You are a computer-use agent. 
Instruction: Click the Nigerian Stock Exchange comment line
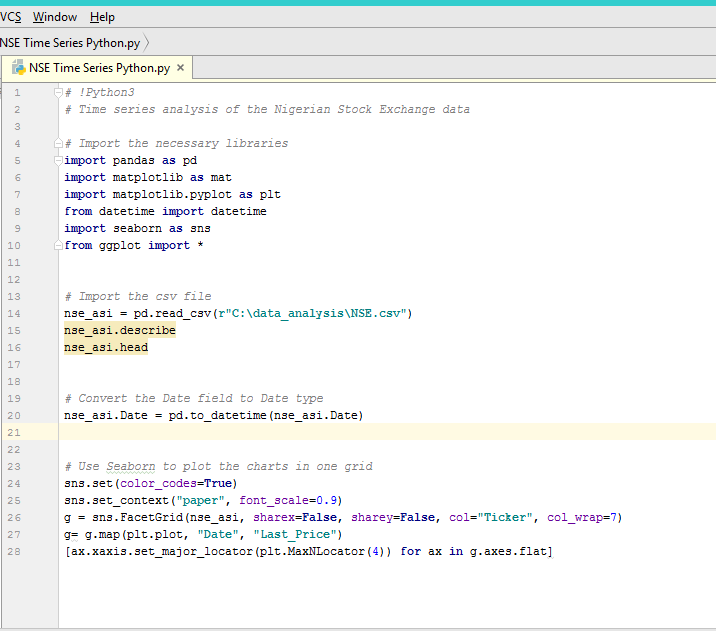[x=267, y=110]
